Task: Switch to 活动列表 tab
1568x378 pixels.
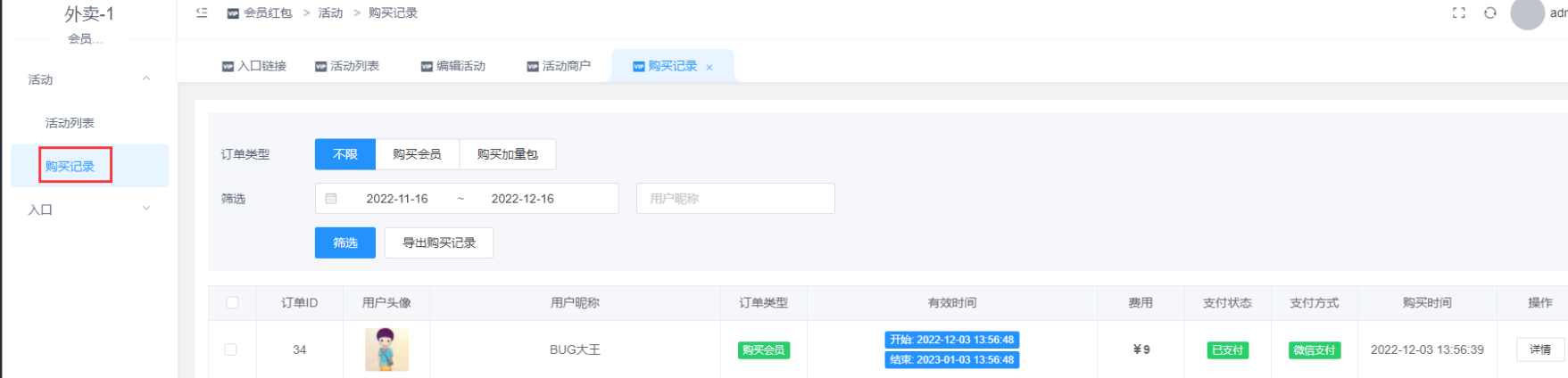Action: (347, 66)
